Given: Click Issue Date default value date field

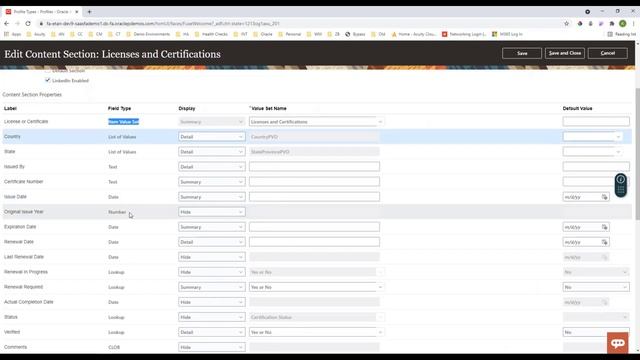Looking at the screenshot, I should click(582, 197).
